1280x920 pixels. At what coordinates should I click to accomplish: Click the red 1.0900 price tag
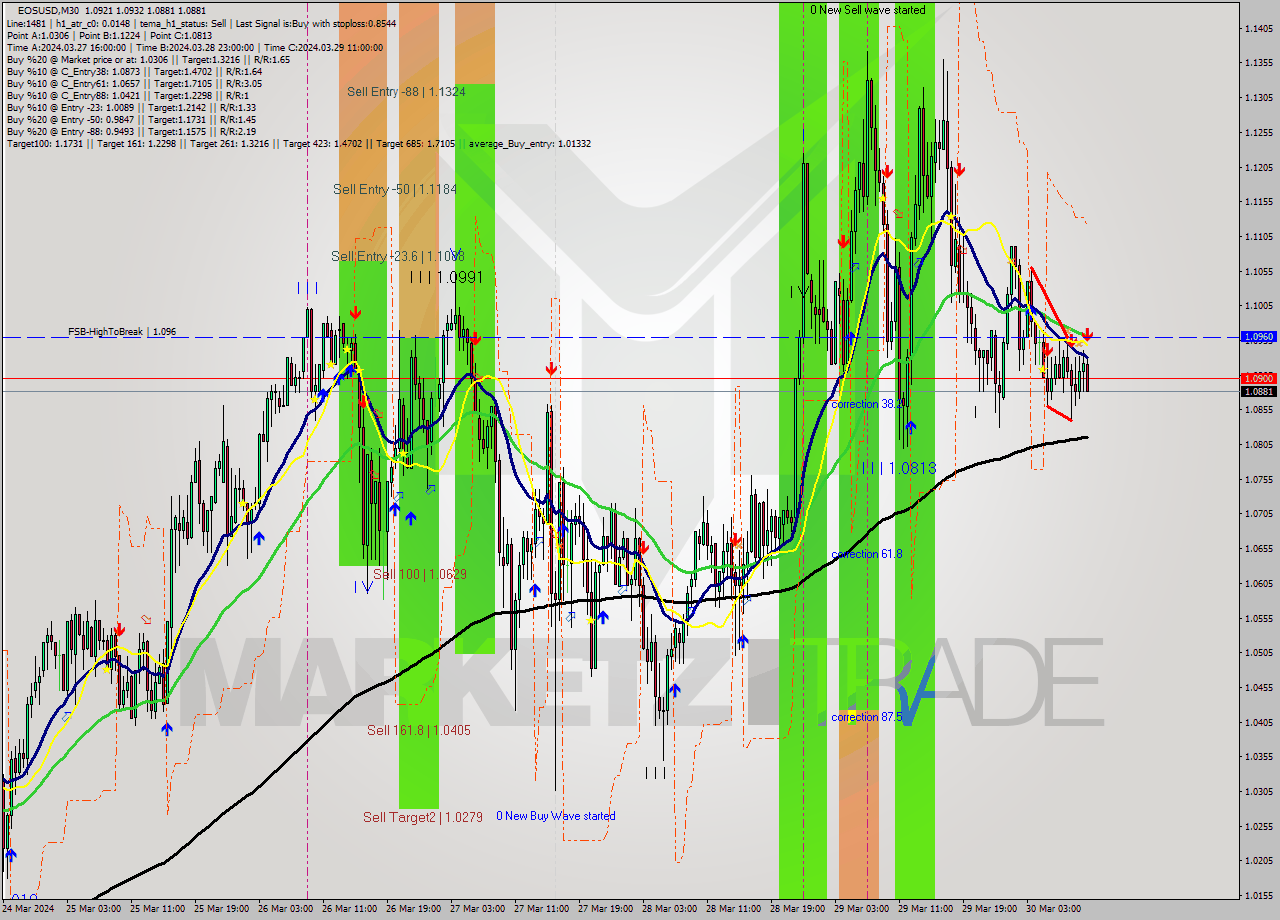[x=1258, y=378]
